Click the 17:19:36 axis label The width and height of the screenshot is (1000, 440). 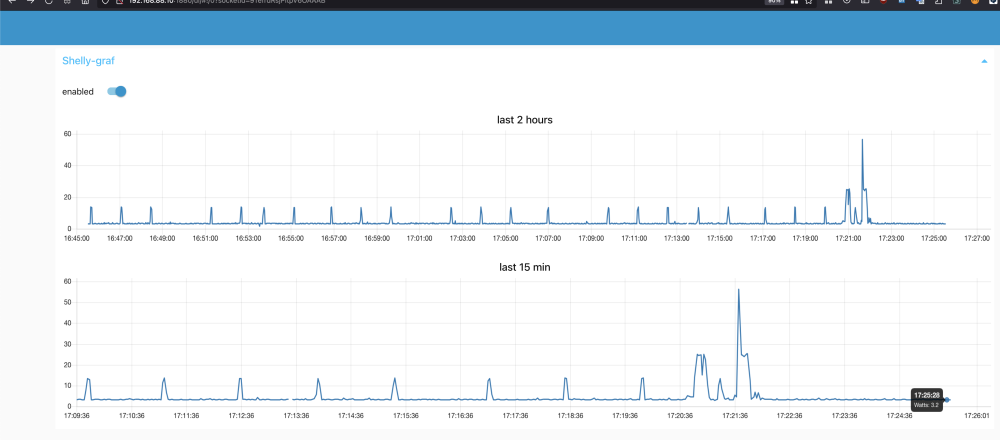tap(625, 416)
